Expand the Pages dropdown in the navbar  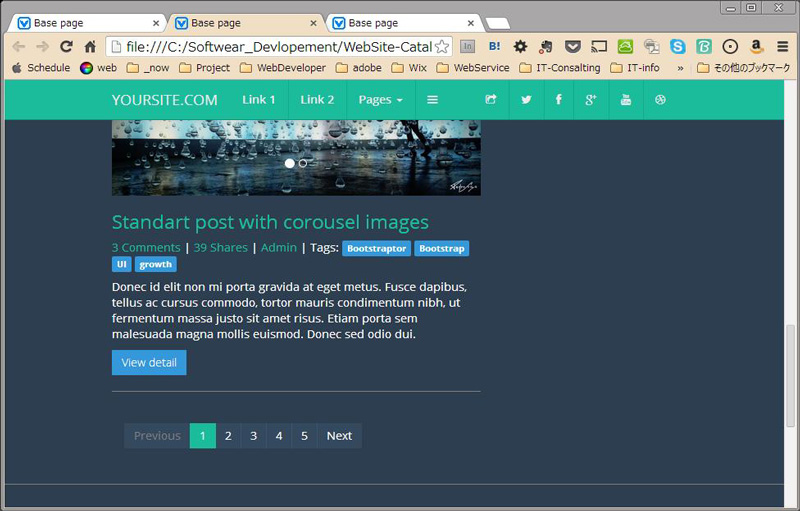pos(381,100)
